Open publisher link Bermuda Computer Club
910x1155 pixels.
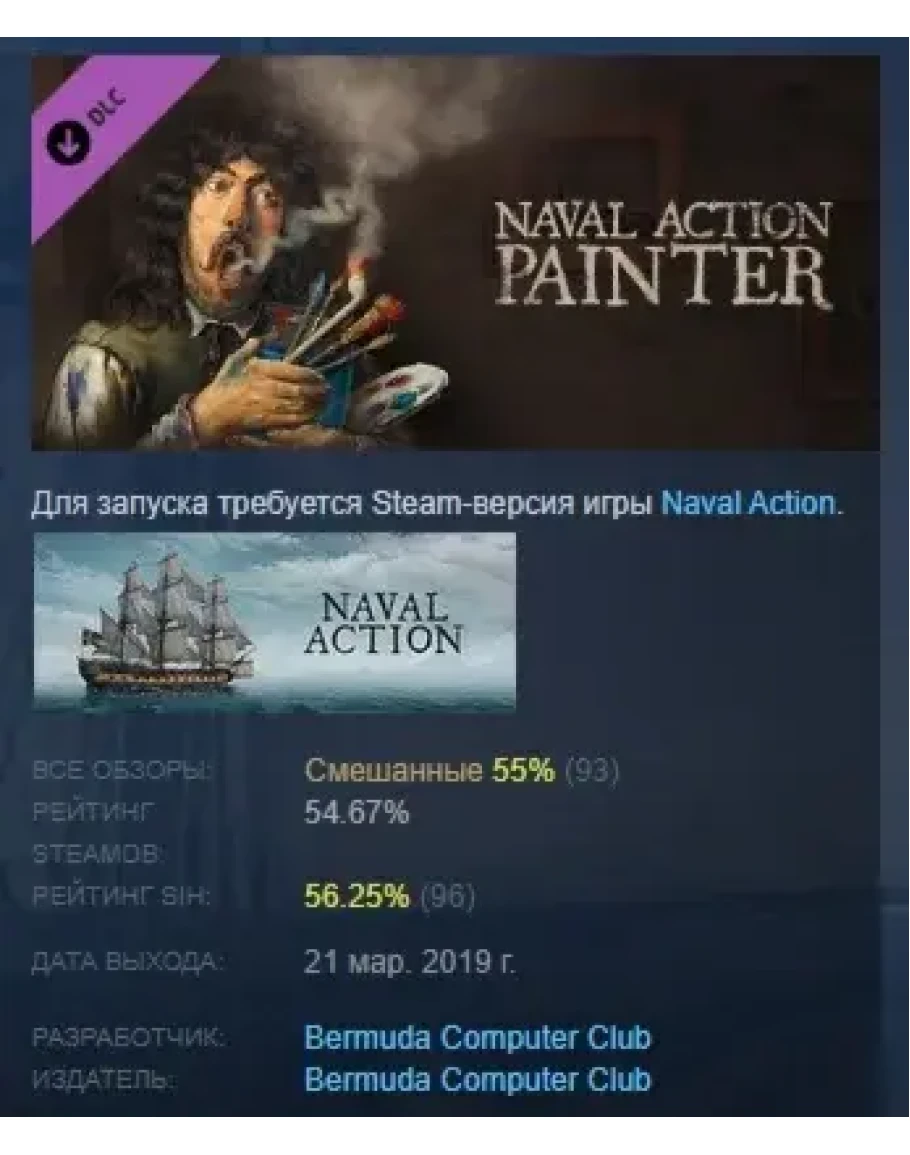[477, 1080]
